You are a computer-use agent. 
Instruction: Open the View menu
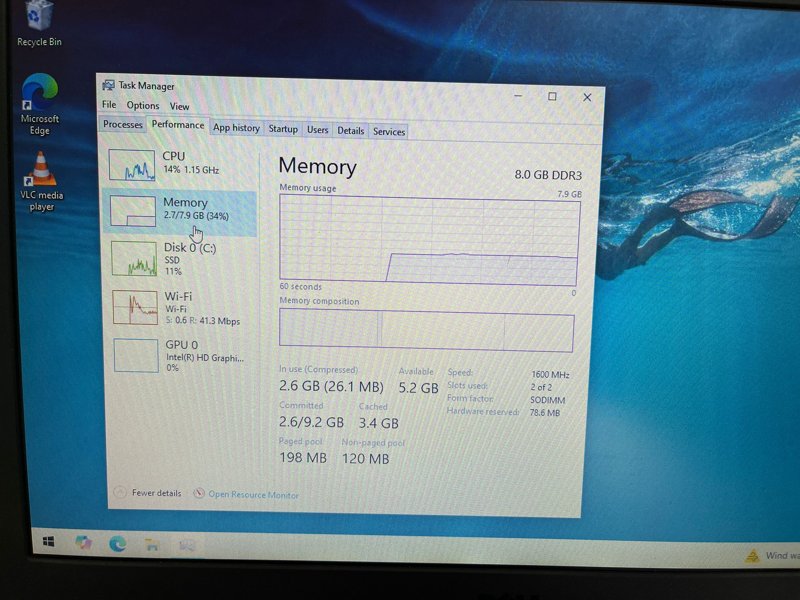pyautogui.click(x=179, y=105)
